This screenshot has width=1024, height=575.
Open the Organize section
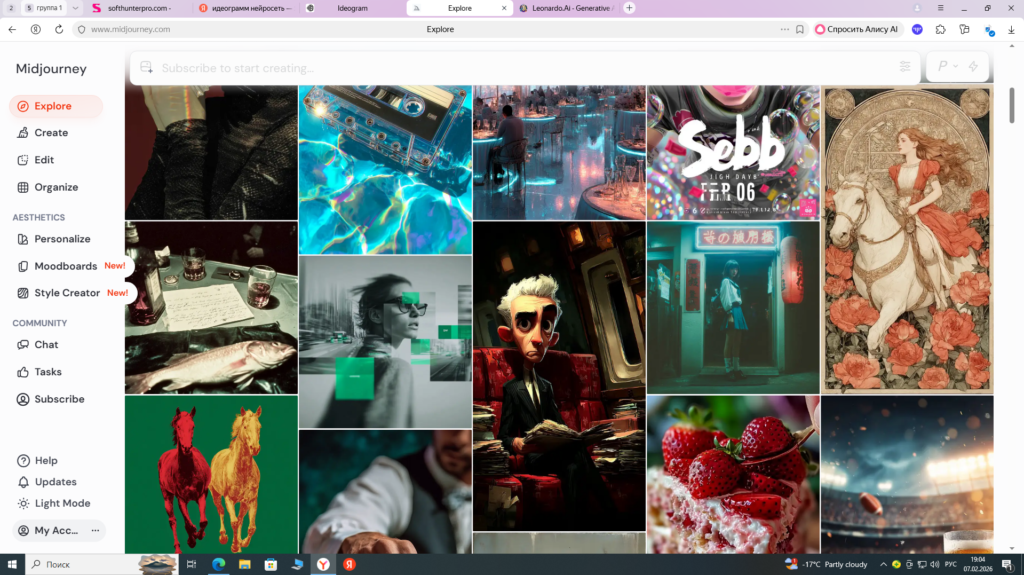56,188
